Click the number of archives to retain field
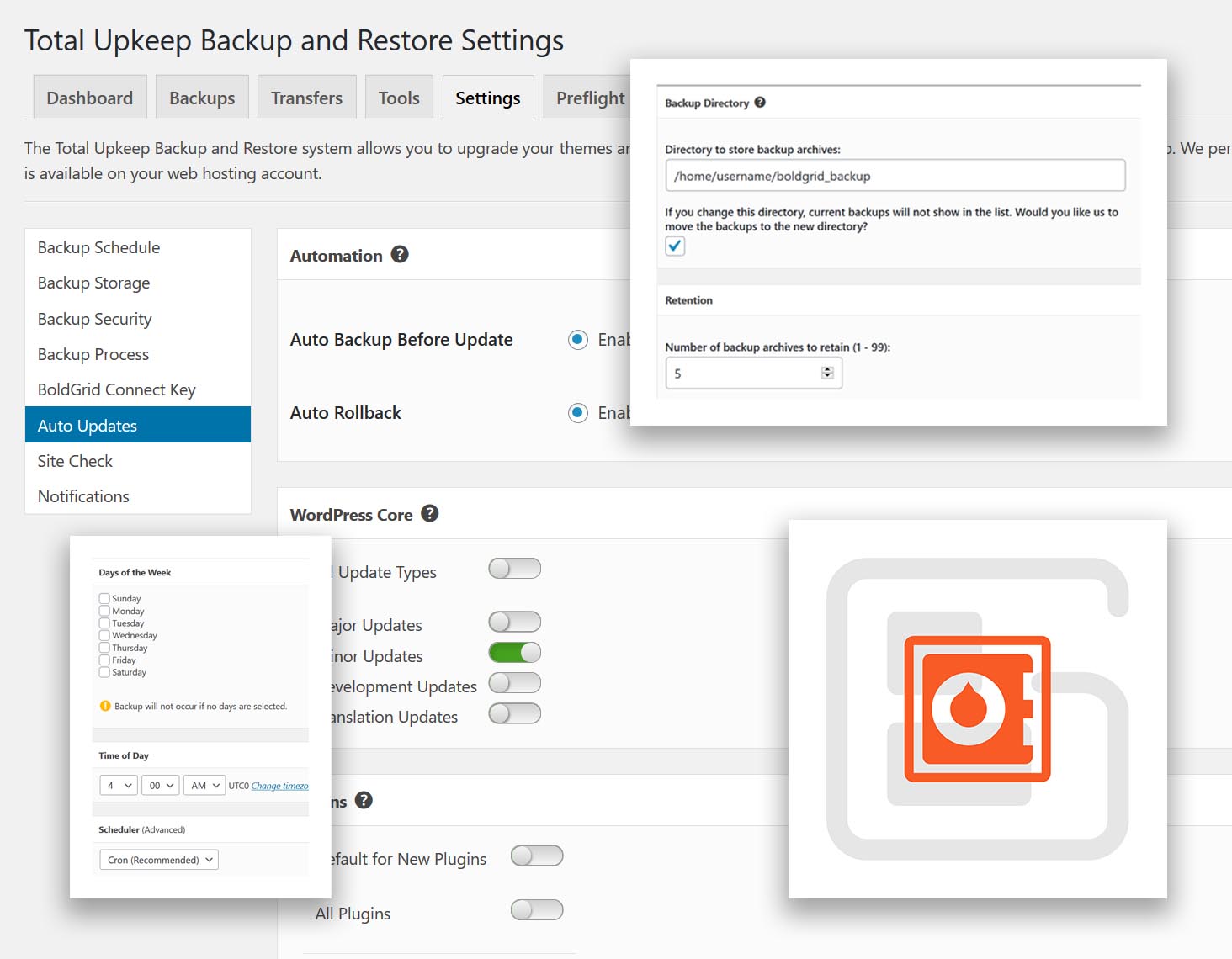 tap(754, 373)
